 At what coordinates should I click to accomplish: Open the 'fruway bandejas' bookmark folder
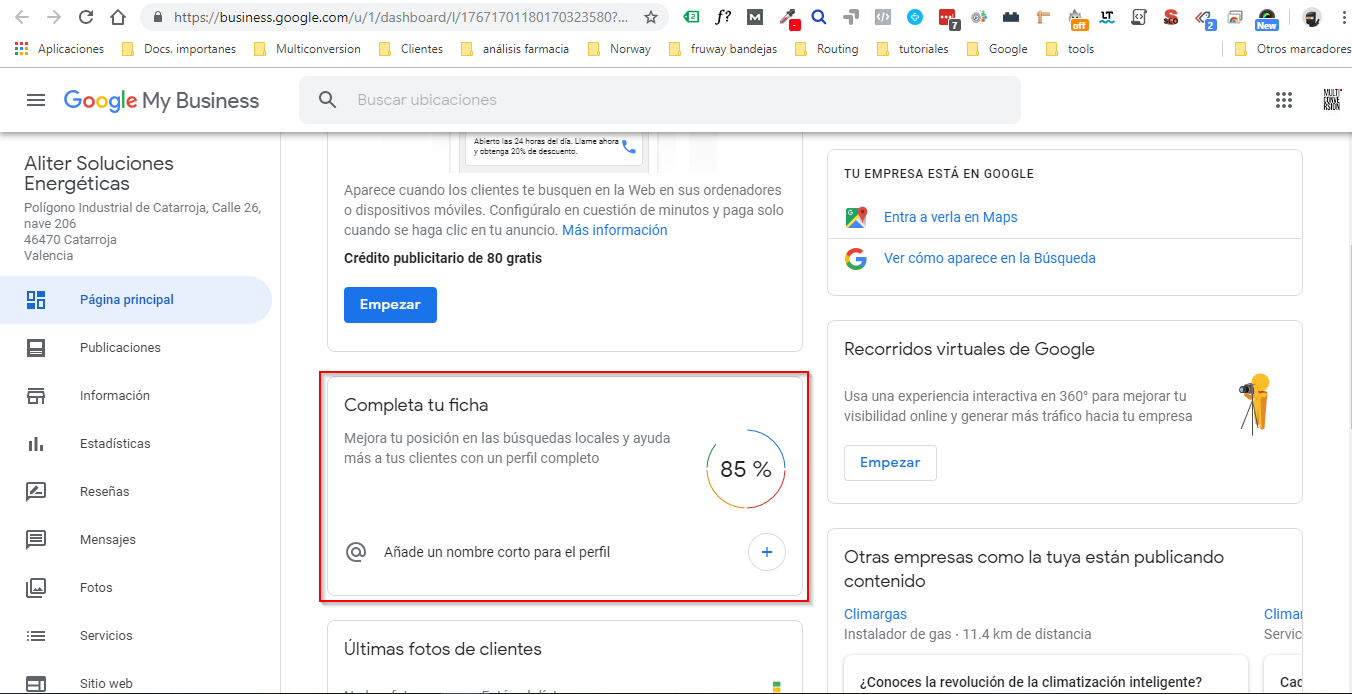[x=723, y=49]
